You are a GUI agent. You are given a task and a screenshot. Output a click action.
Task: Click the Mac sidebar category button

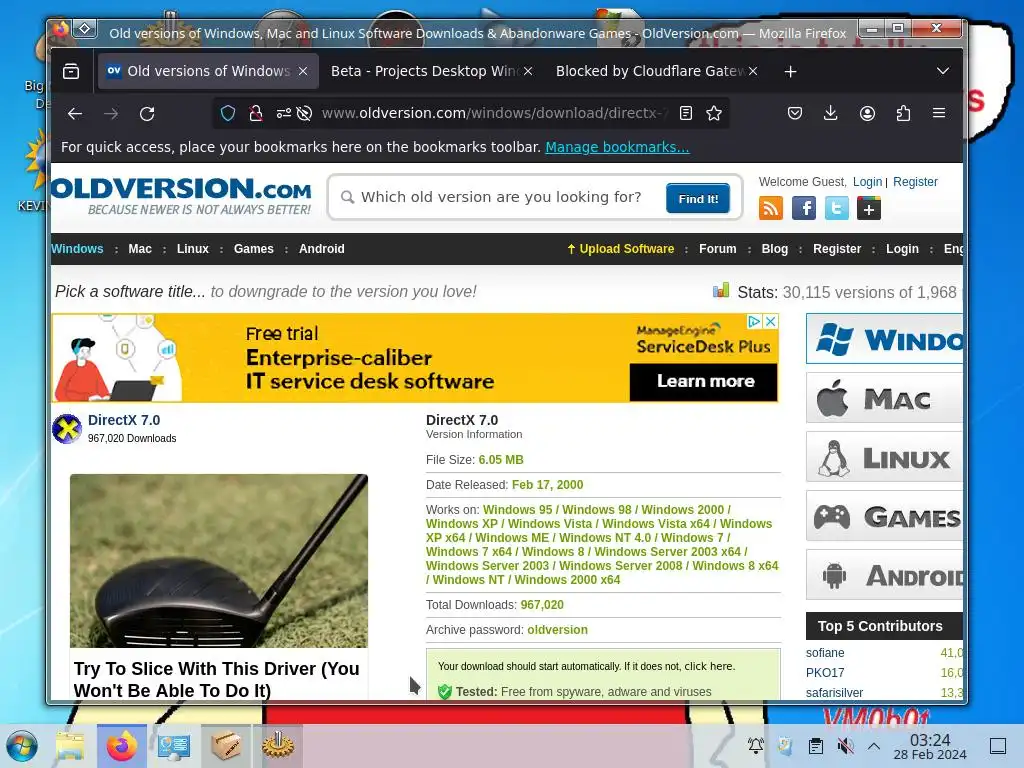(x=884, y=398)
